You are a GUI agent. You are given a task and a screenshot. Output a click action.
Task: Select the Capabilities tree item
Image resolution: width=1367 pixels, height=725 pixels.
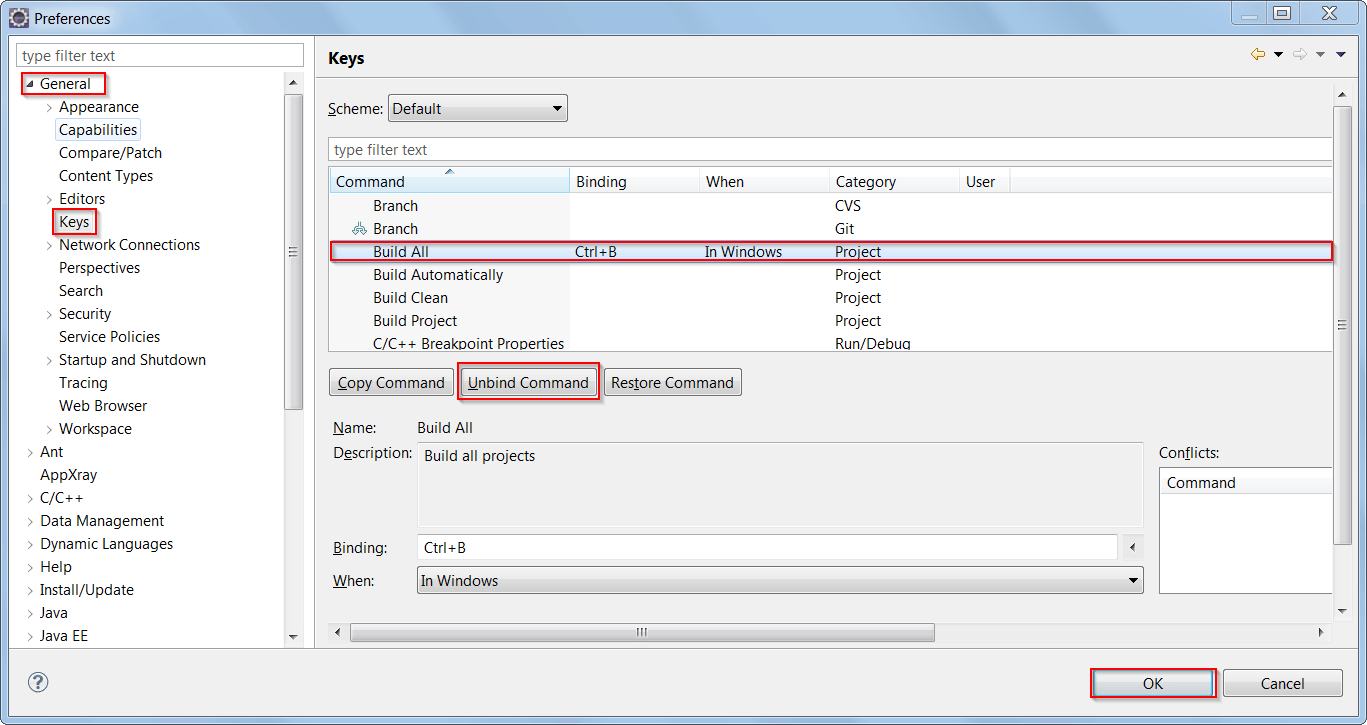pos(98,130)
